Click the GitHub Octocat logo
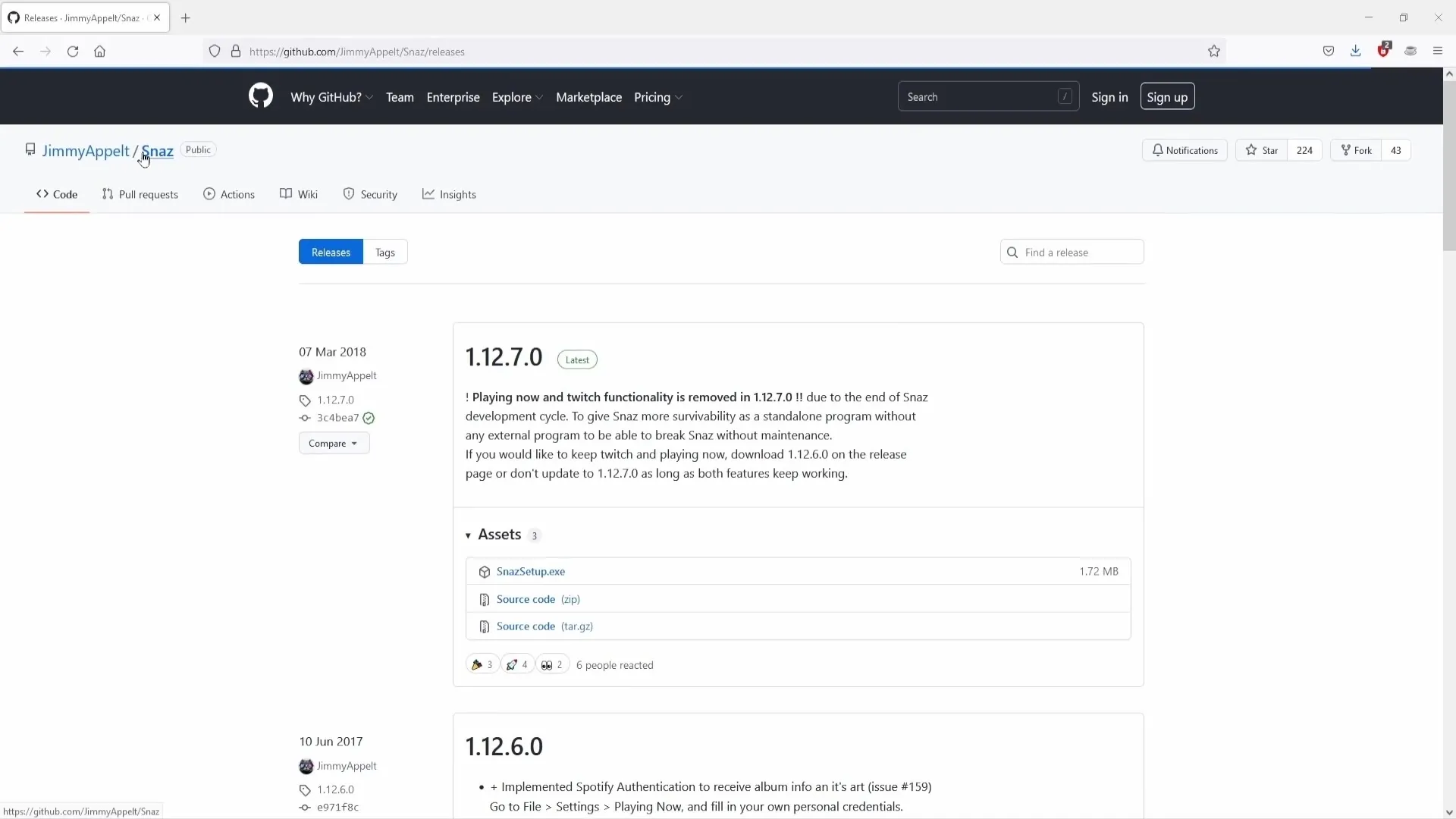This screenshot has height=819, width=1456. (260, 96)
